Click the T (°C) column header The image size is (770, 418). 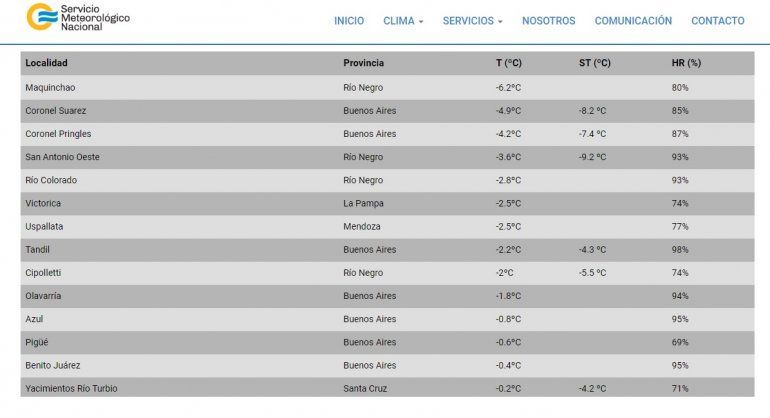coord(508,63)
